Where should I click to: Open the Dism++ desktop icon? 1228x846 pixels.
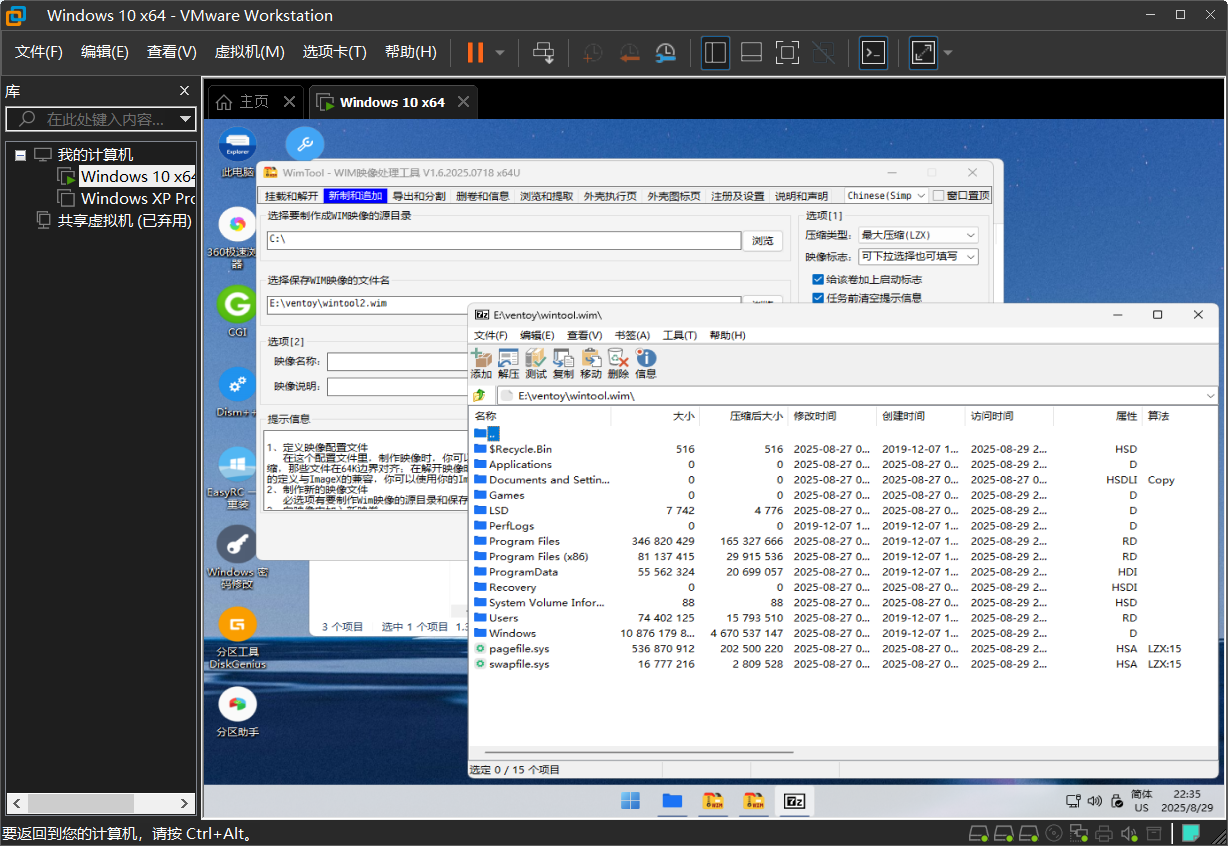(237, 391)
